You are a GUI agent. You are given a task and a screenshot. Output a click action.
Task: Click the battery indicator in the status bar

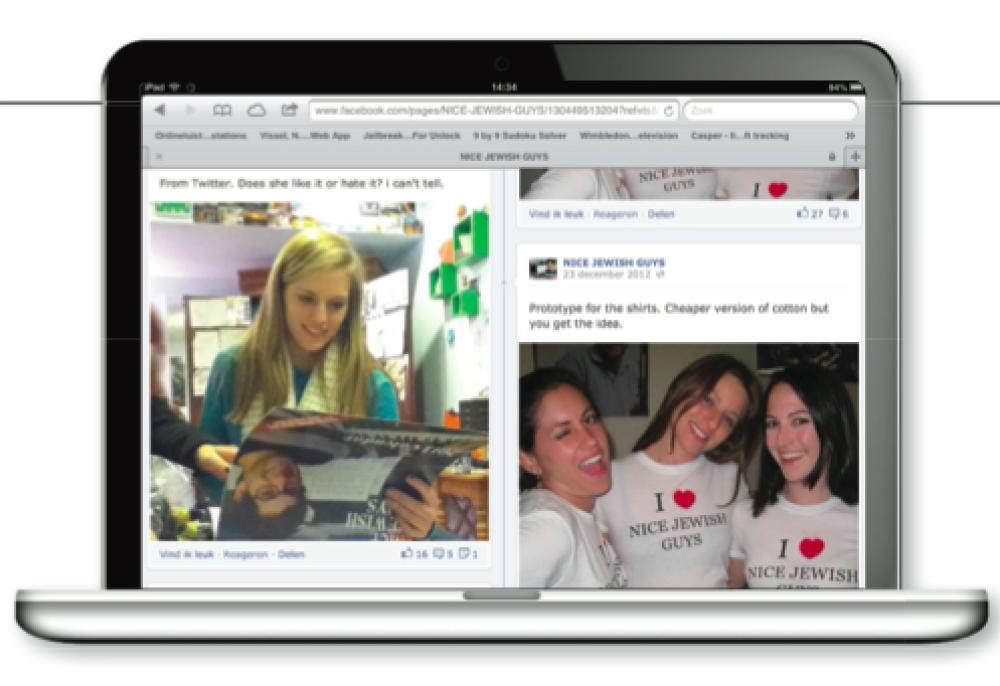(857, 87)
